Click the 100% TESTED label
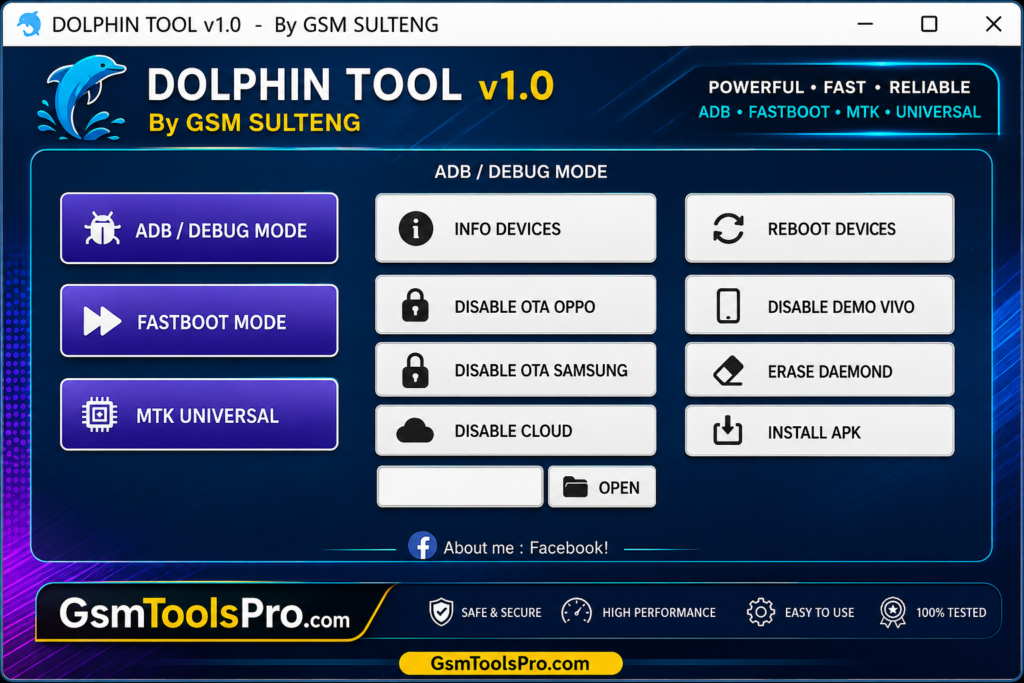Viewport: 1024px width, 683px height. (x=951, y=612)
